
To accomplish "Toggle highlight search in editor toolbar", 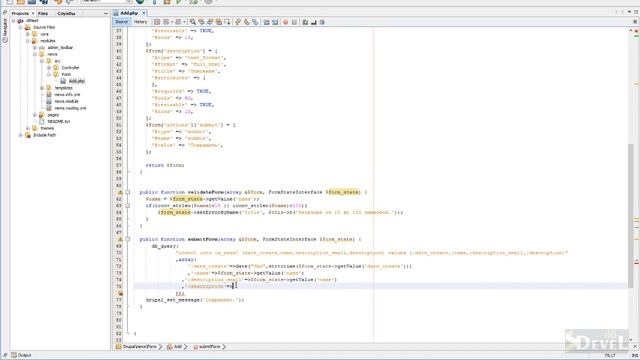I will pyautogui.click(x=219, y=22).
